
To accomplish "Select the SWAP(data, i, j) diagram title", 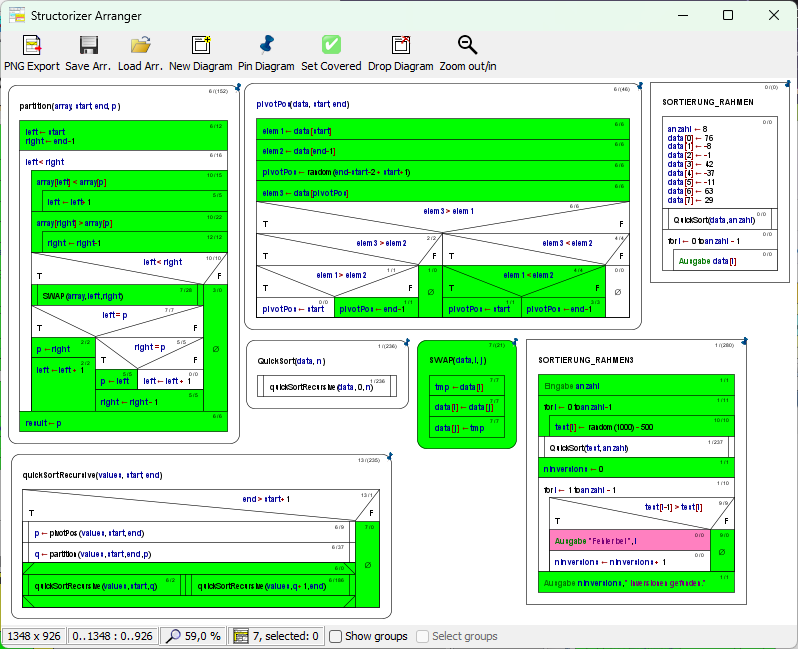I will click(x=458, y=360).
